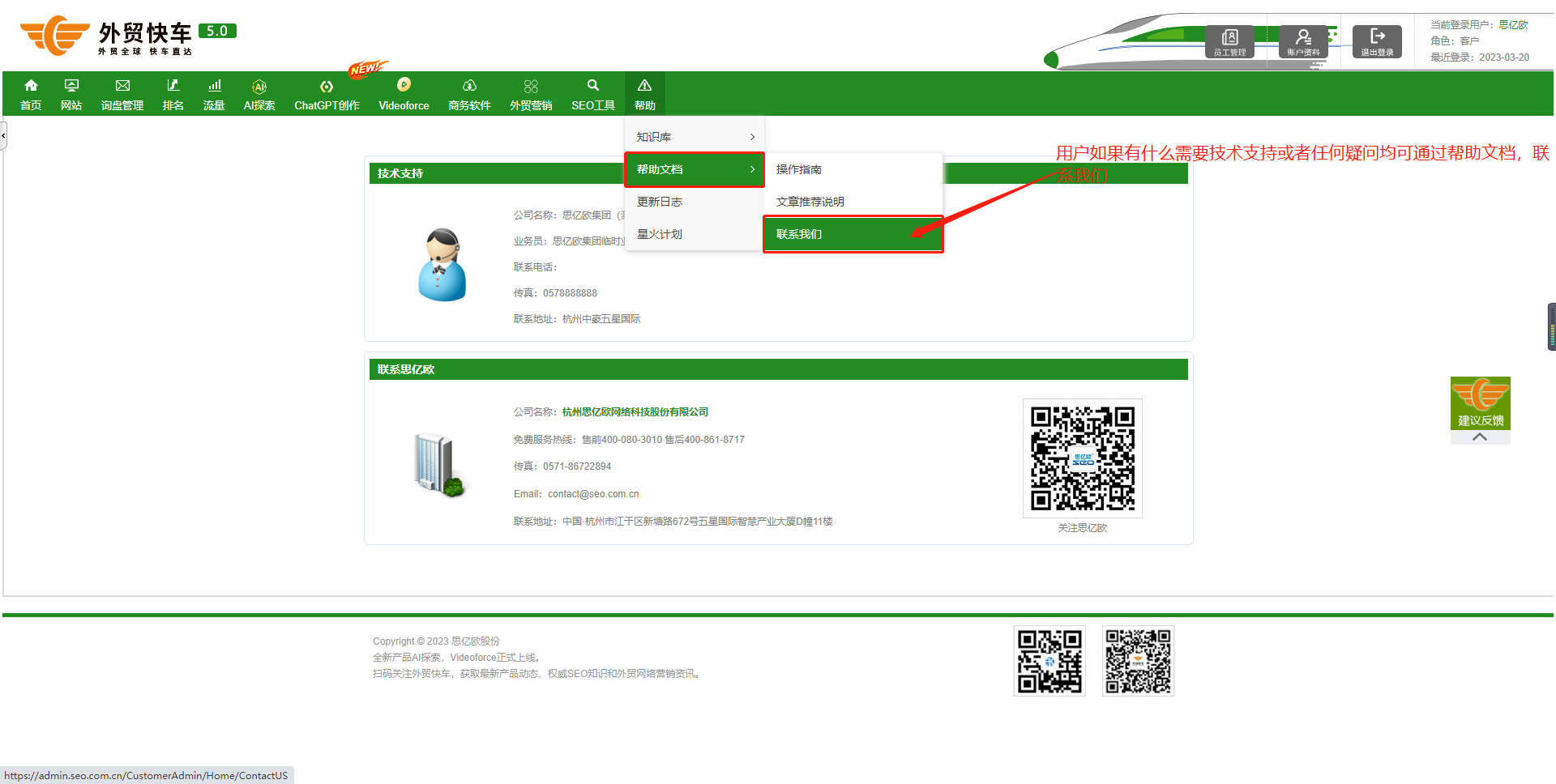This screenshot has width=1556, height=784.
Task: Select the 商务软件 icon
Action: pos(469,86)
